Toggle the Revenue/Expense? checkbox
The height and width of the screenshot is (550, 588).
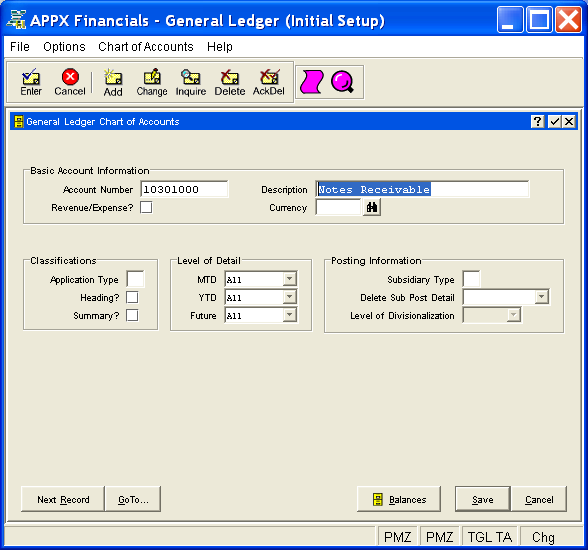(146, 207)
